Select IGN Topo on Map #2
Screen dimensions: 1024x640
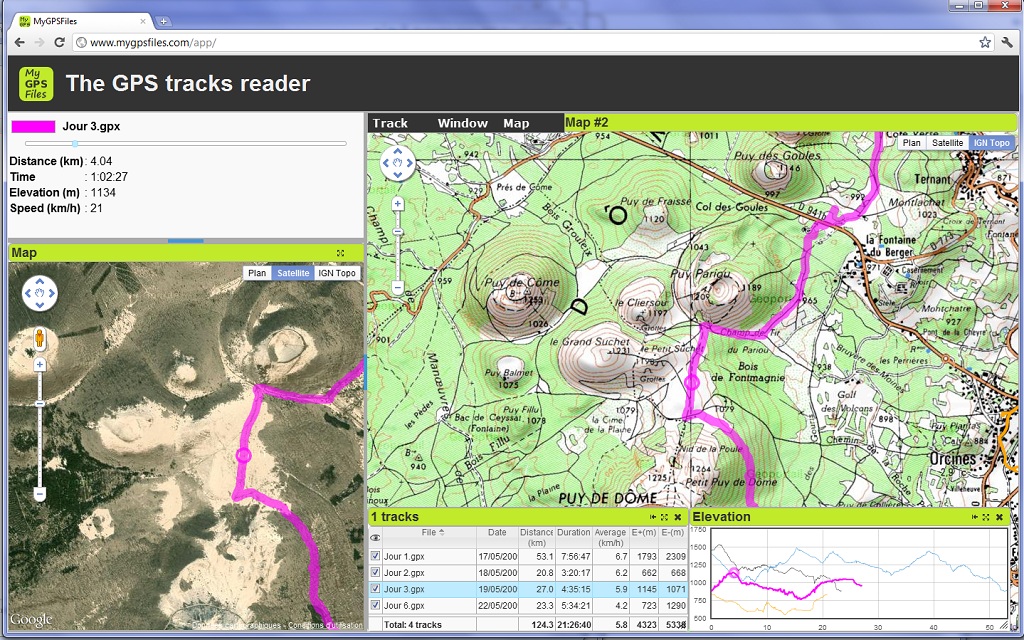(991, 143)
